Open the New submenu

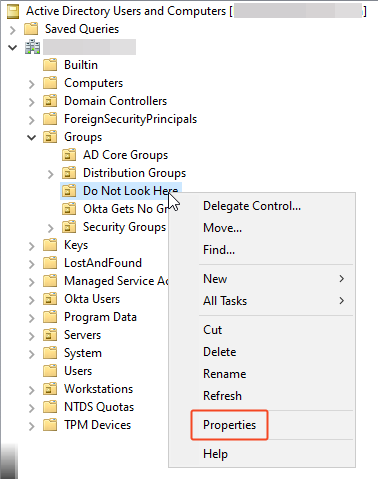point(262,279)
